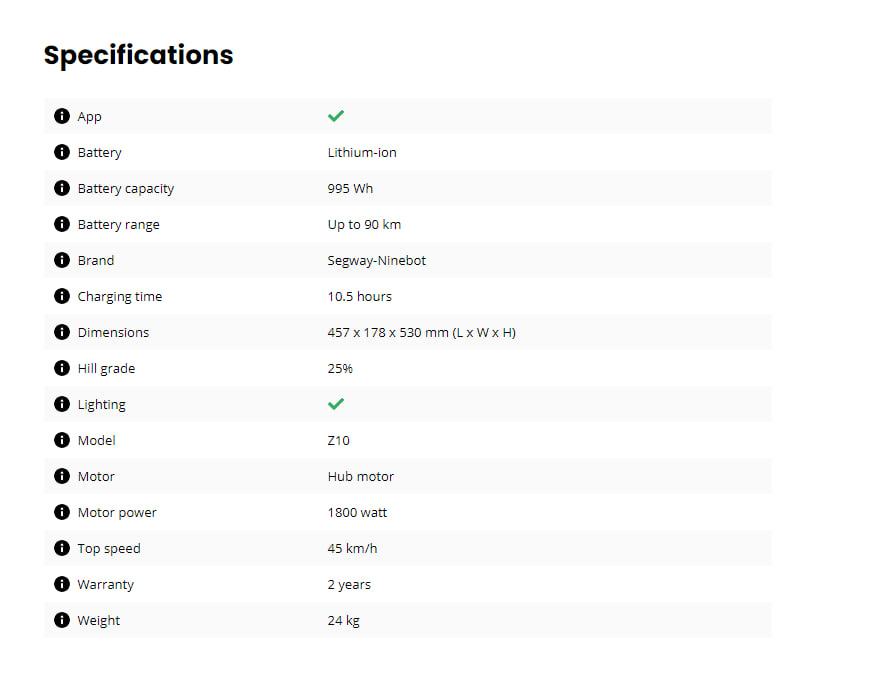Image resolution: width=892 pixels, height=678 pixels.
Task: Click the Model row info icon
Action: 61,440
